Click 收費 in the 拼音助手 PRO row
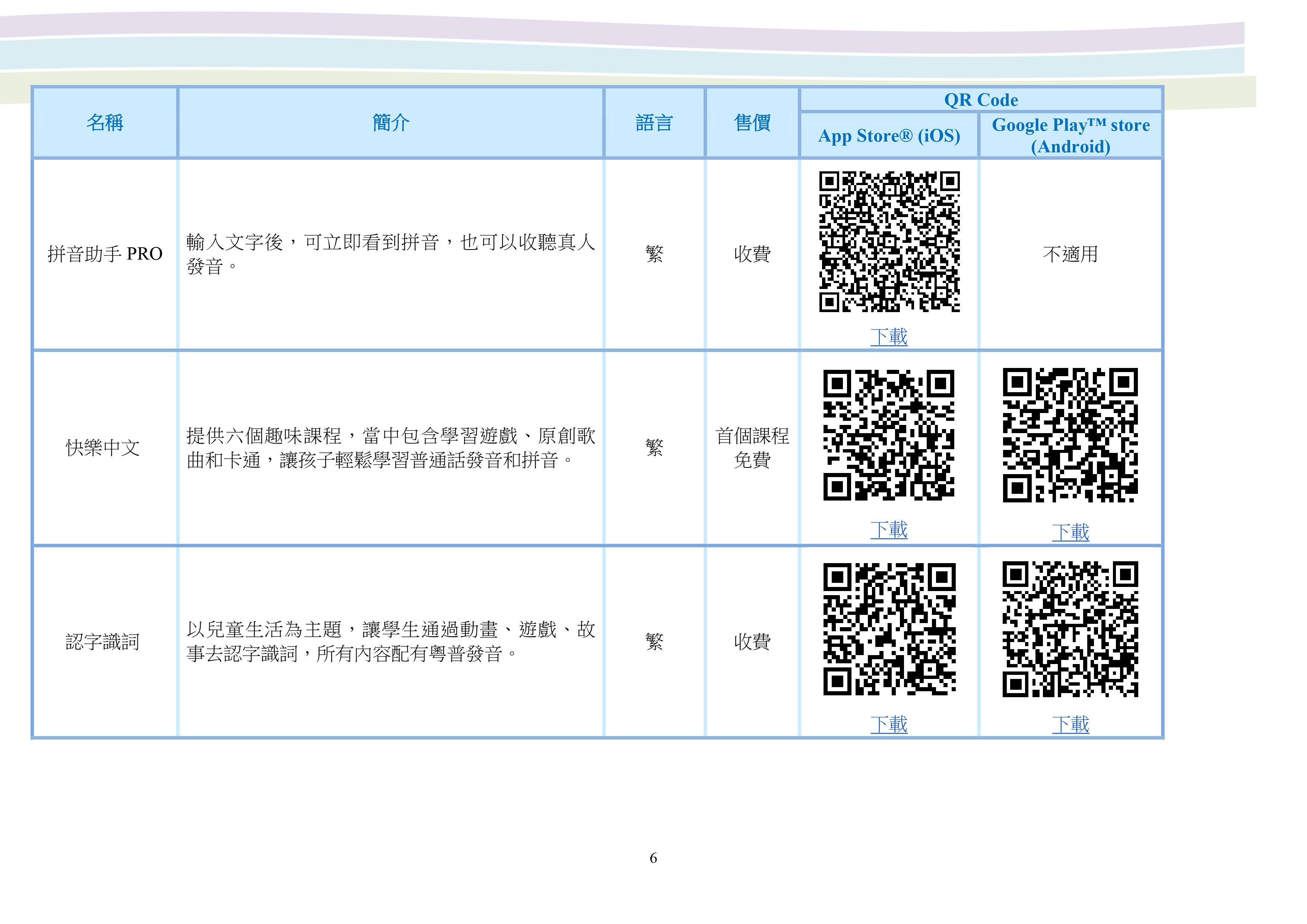 pyautogui.click(x=752, y=254)
